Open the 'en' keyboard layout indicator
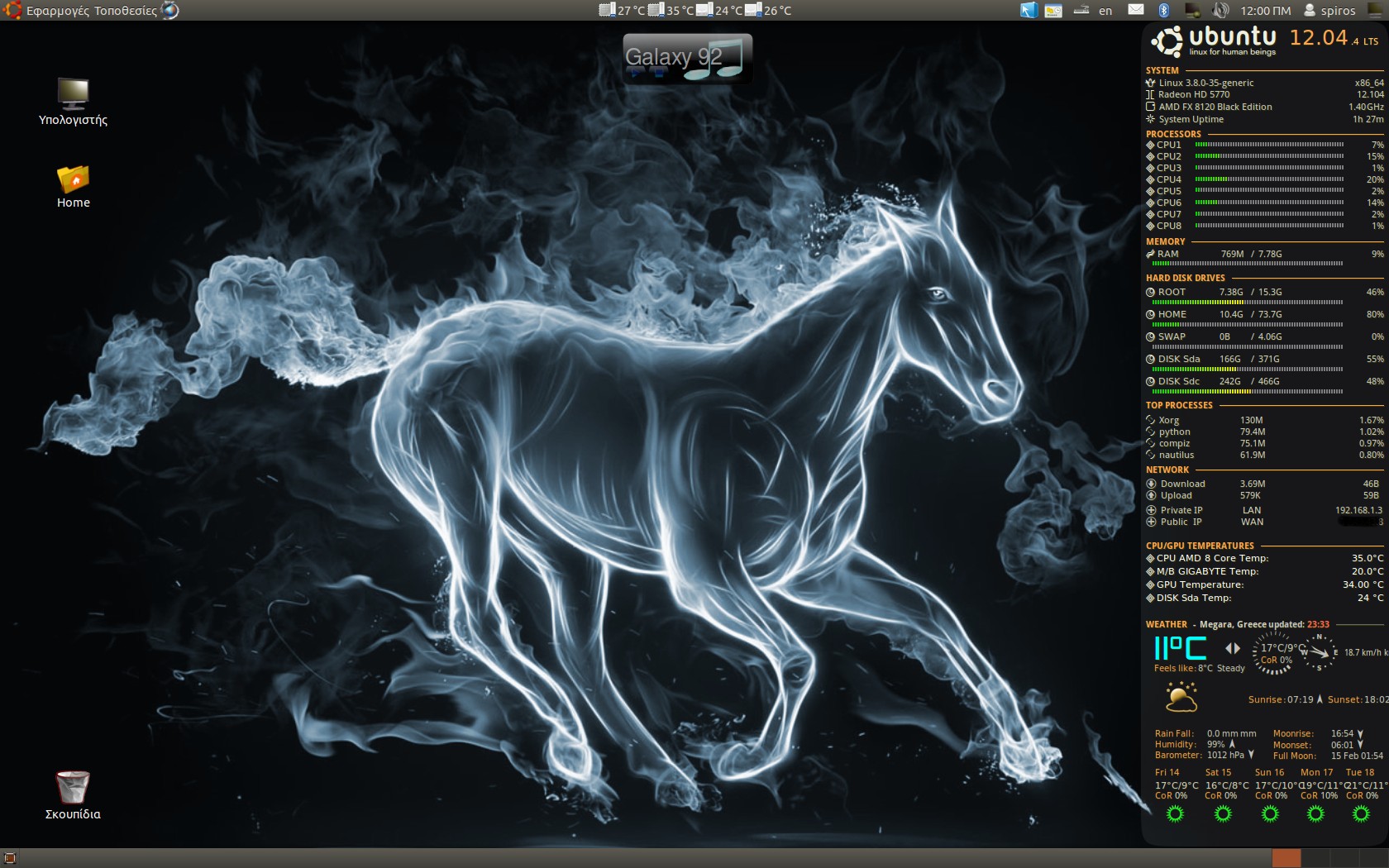 coord(1105,11)
